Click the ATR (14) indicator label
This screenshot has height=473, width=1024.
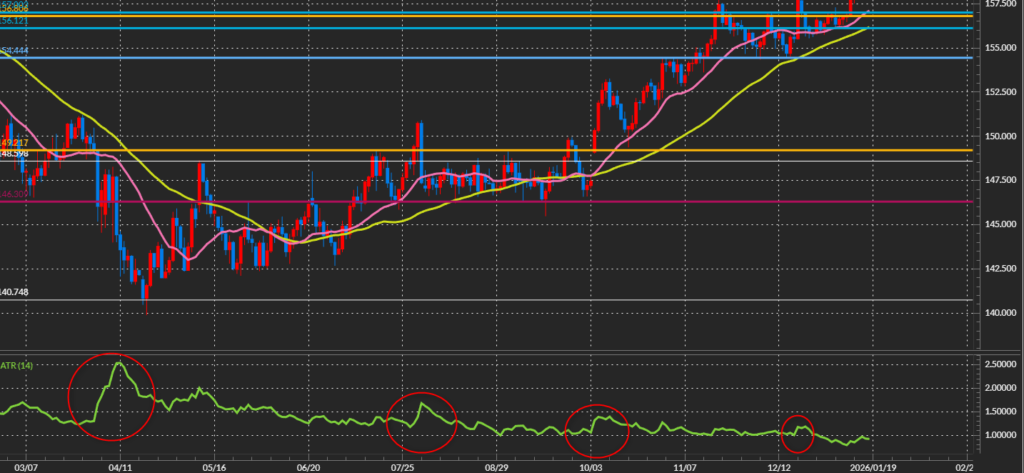(x=18, y=366)
